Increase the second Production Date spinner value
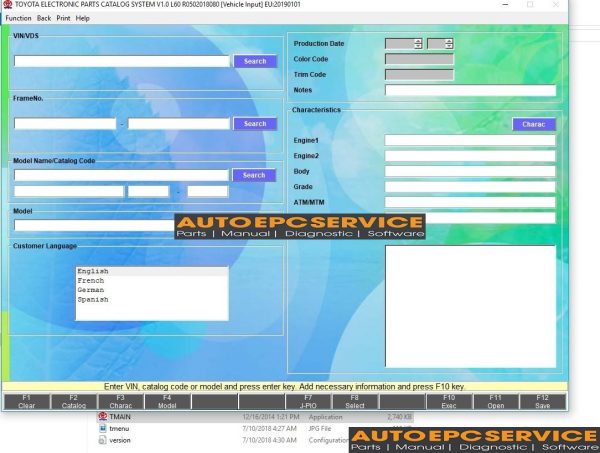The width and height of the screenshot is (600, 453). (x=449, y=41)
